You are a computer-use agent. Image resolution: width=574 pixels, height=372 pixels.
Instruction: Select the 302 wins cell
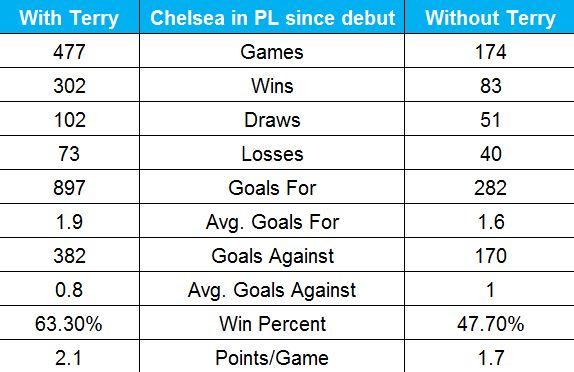point(69,86)
